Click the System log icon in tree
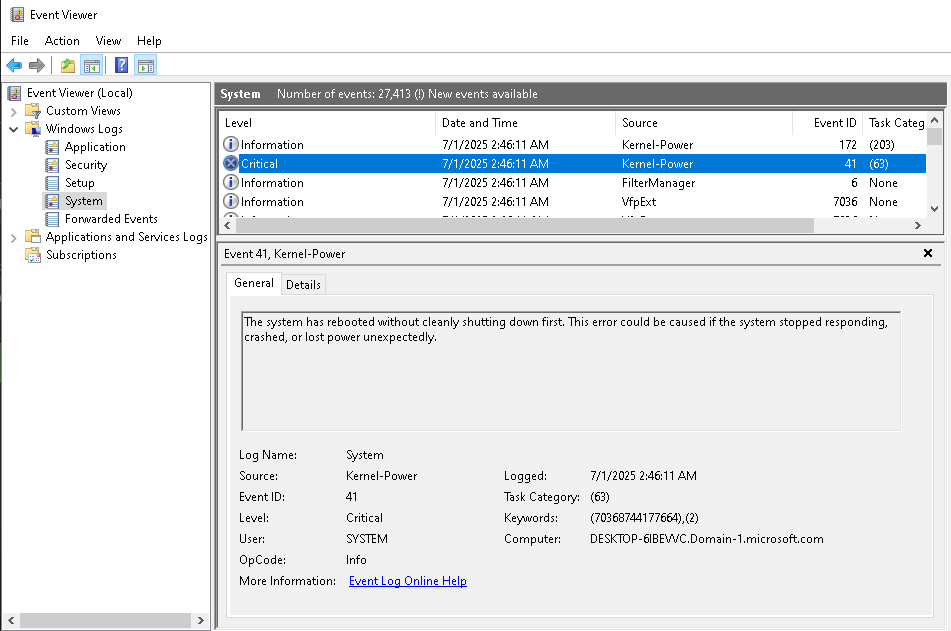 (x=53, y=201)
